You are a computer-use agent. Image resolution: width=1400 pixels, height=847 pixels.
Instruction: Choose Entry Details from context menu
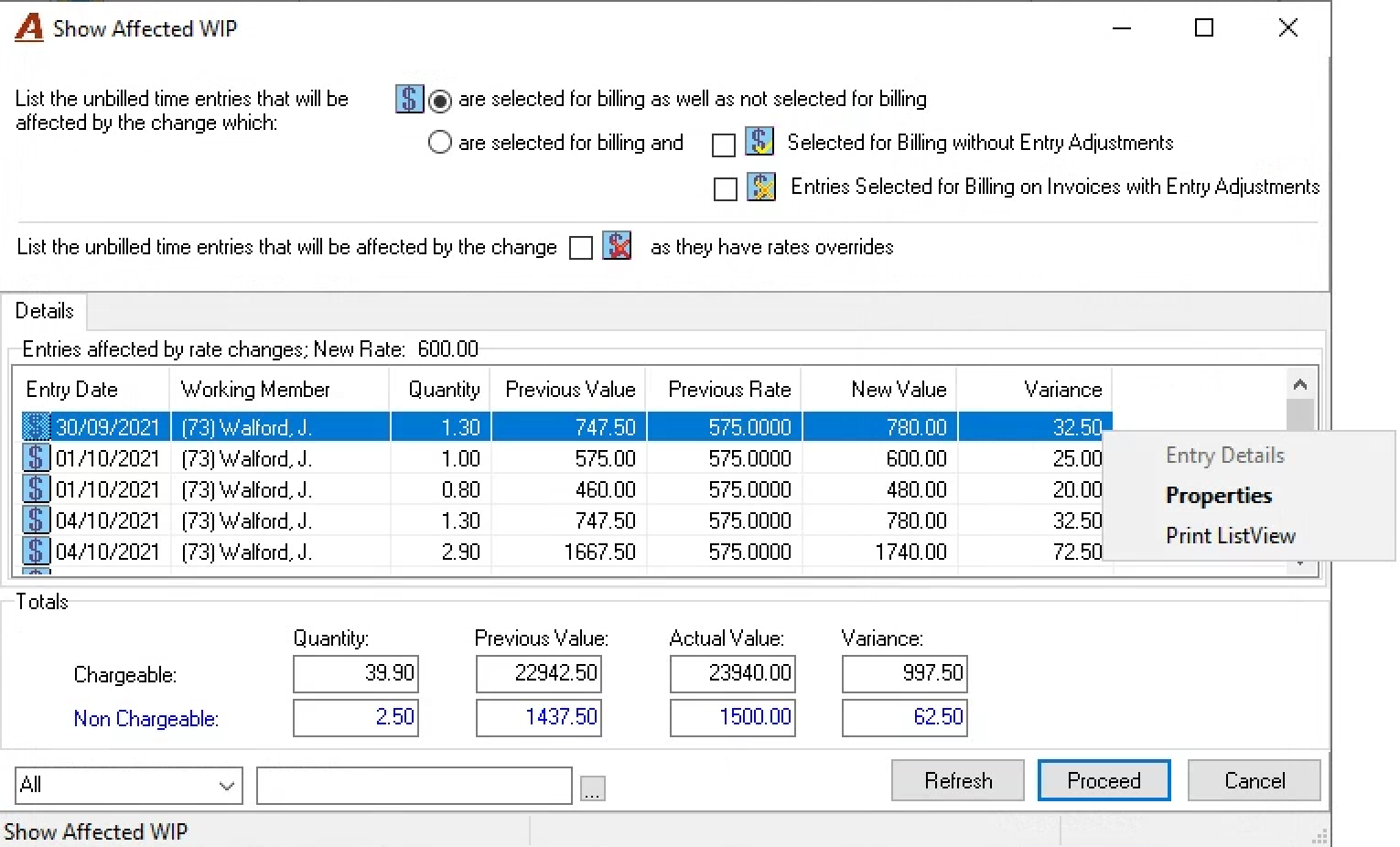pos(1224,456)
